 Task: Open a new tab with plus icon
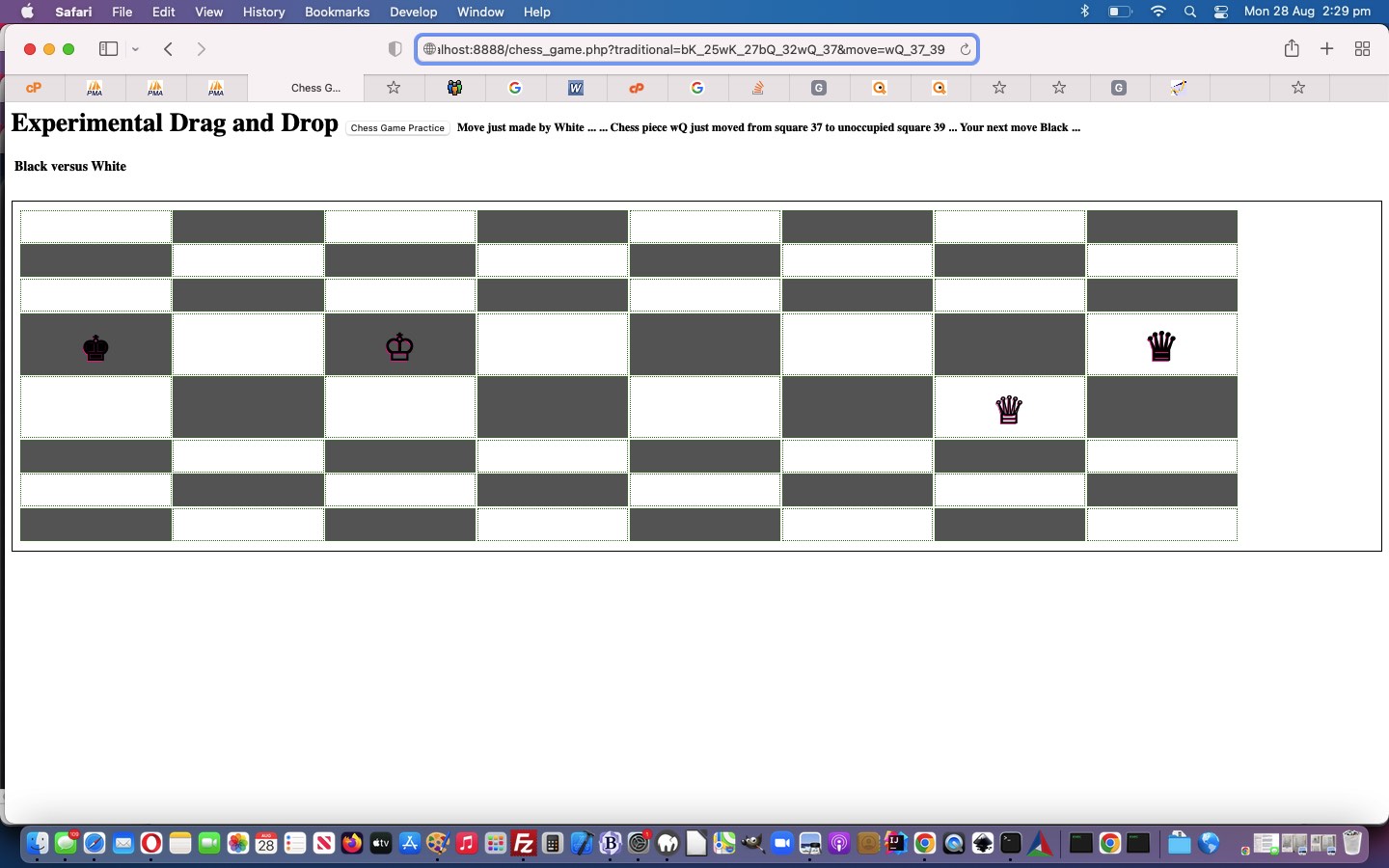click(x=1327, y=49)
